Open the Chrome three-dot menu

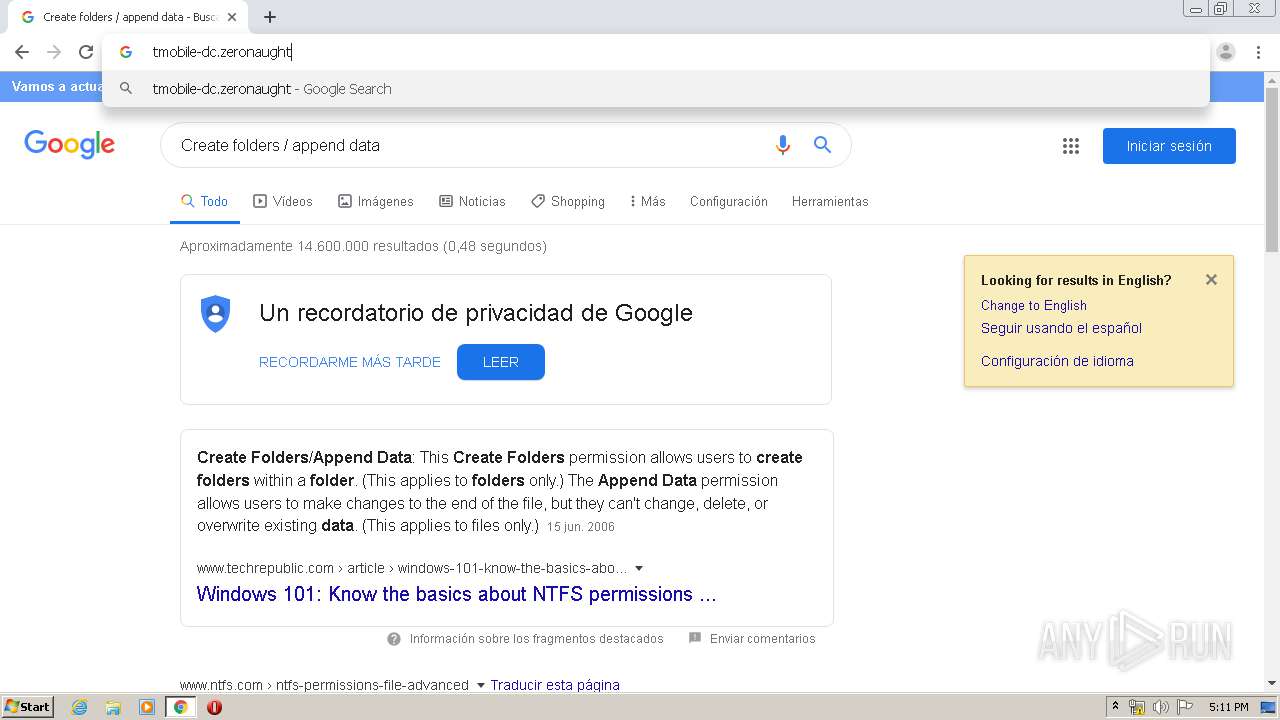click(x=1258, y=52)
